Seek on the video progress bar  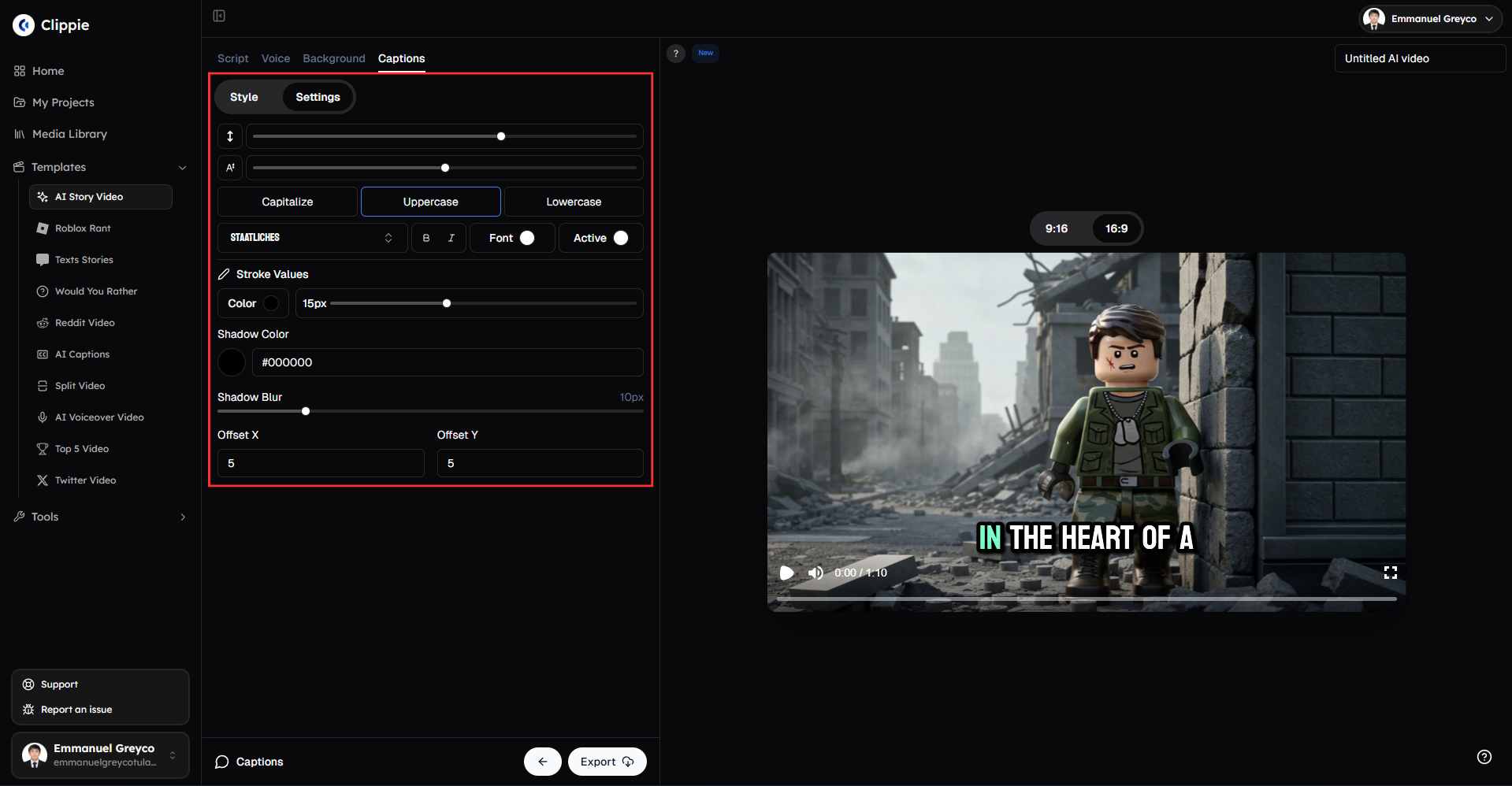1087,599
